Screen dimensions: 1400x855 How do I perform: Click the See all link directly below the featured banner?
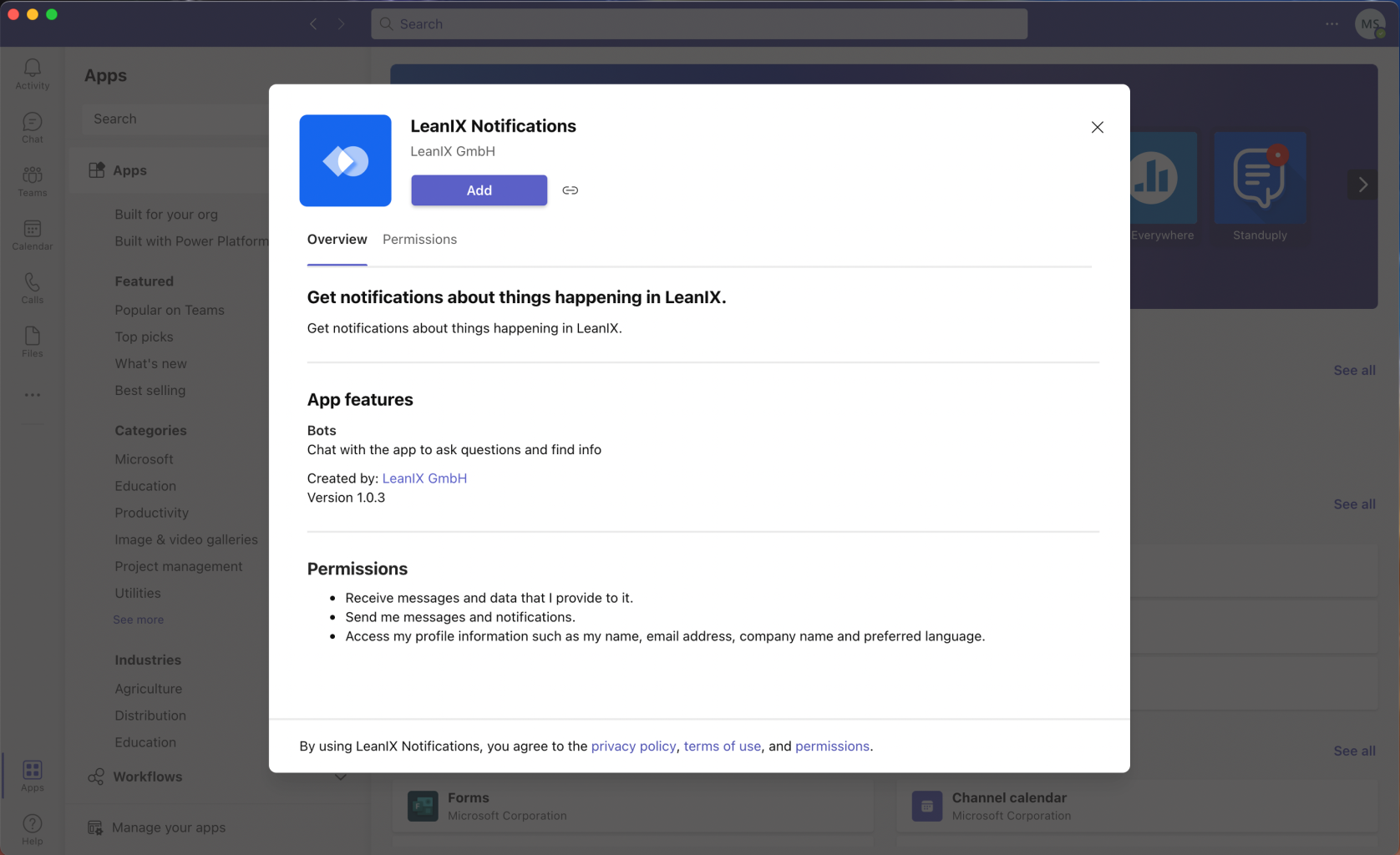tap(1354, 370)
